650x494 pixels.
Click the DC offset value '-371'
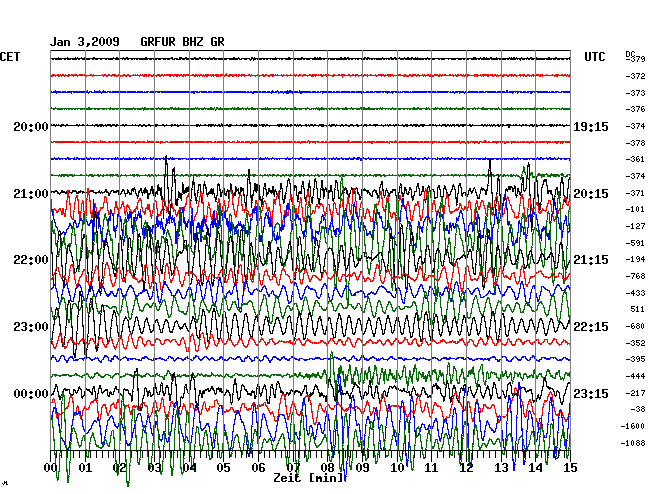pos(635,193)
